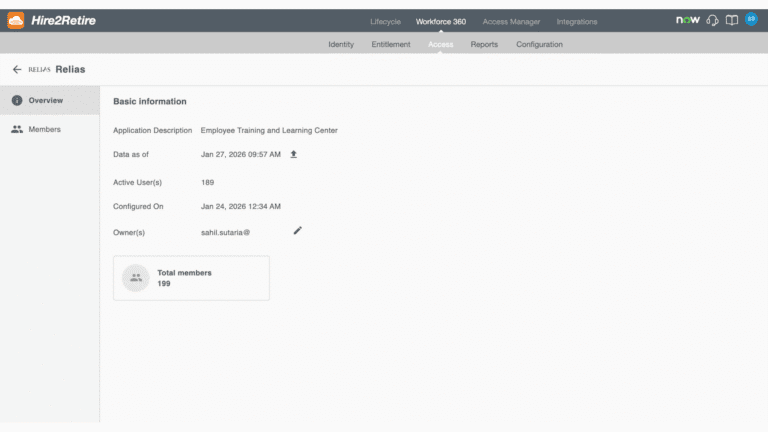The height and width of the screenshot is (432, 768).
Task: Click the Application Description label
Action: click(152, 130)
